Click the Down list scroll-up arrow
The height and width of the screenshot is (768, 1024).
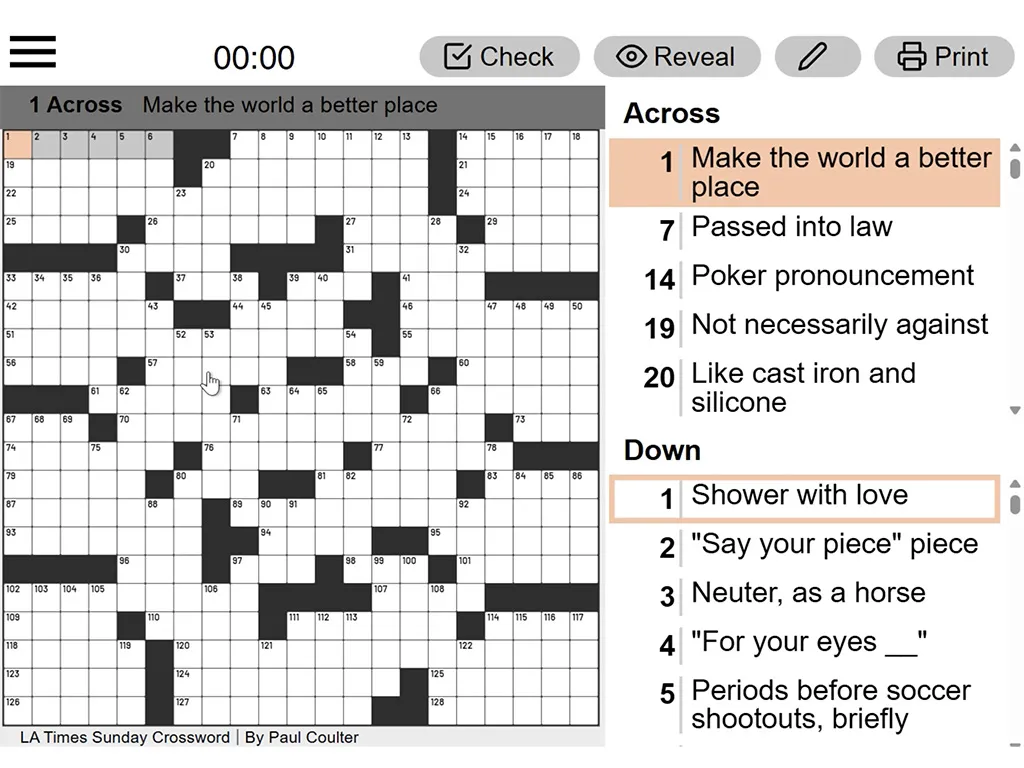tap(1015, 484)
